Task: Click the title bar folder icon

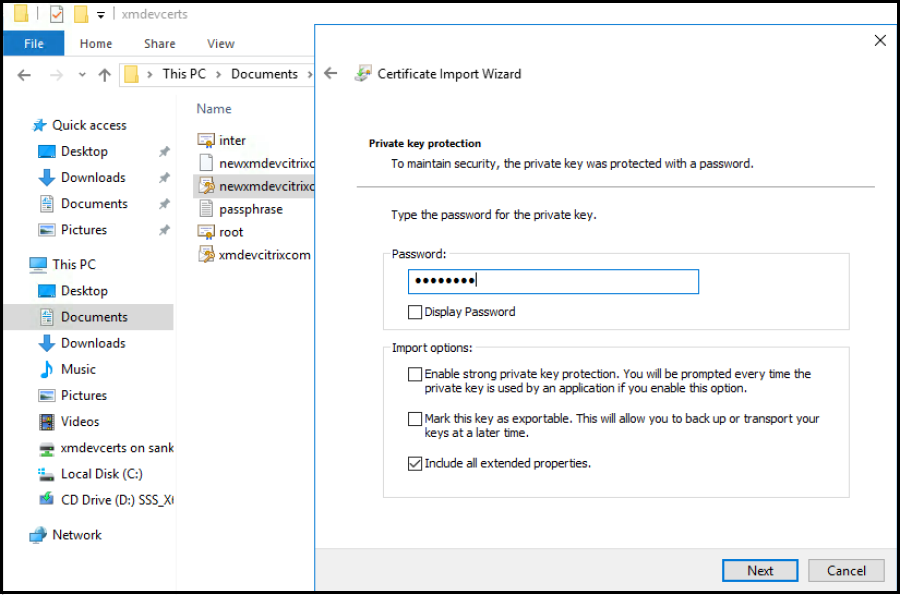Action: 21,13
